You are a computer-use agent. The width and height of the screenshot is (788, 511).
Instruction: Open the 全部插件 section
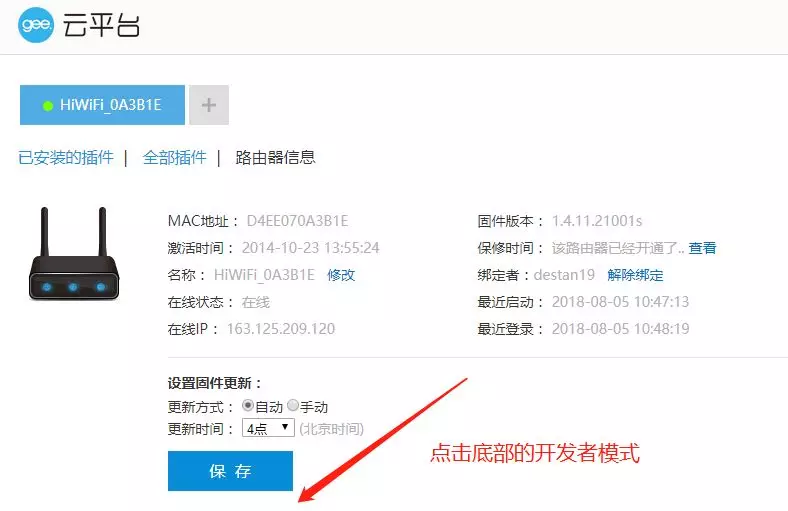pyautogui.click(x=174, y=157)
